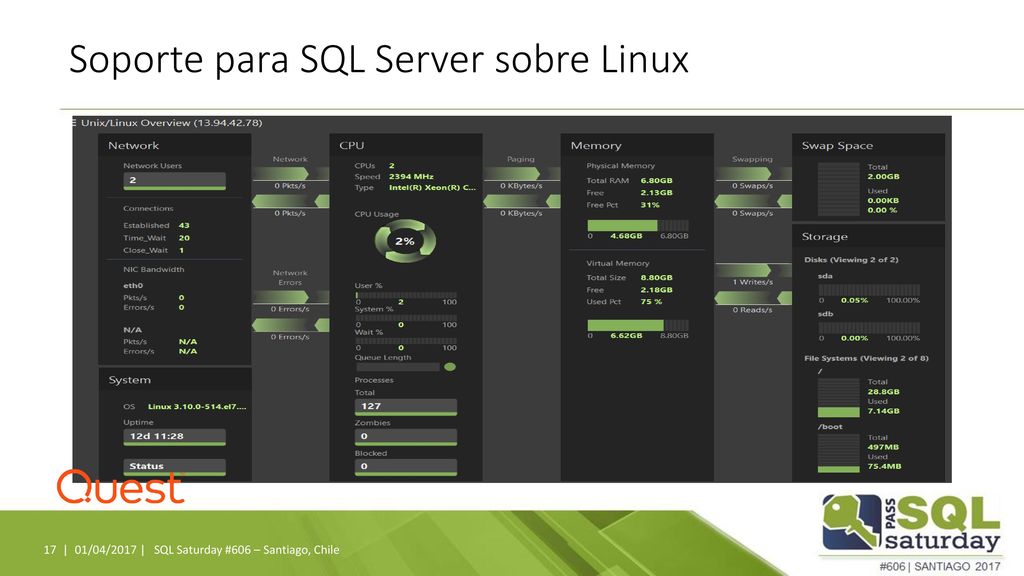Click the Total RAM value 6.80GB
Viewport: 1024px width, 576px height.
click(x=656, y=180)
